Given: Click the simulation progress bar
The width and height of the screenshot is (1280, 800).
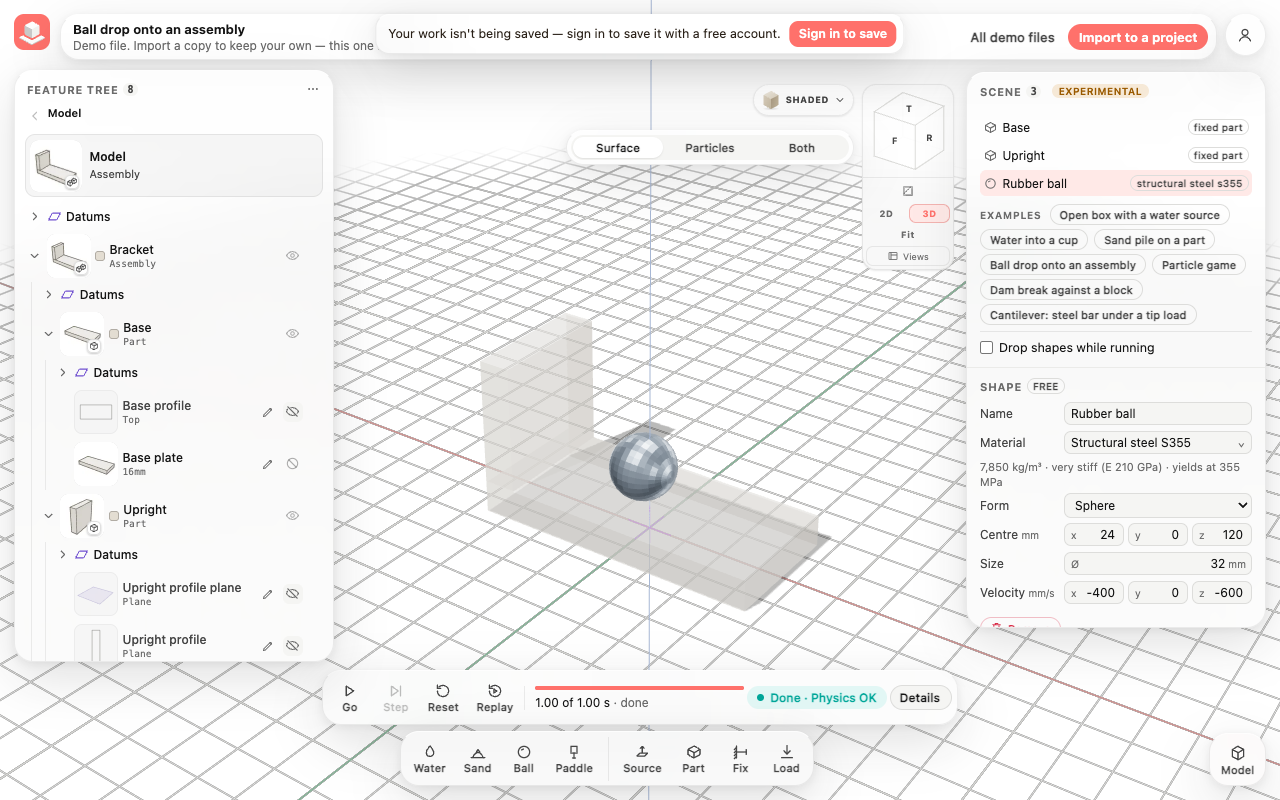Looking at the screenshot, I should (x=639, y=688).
